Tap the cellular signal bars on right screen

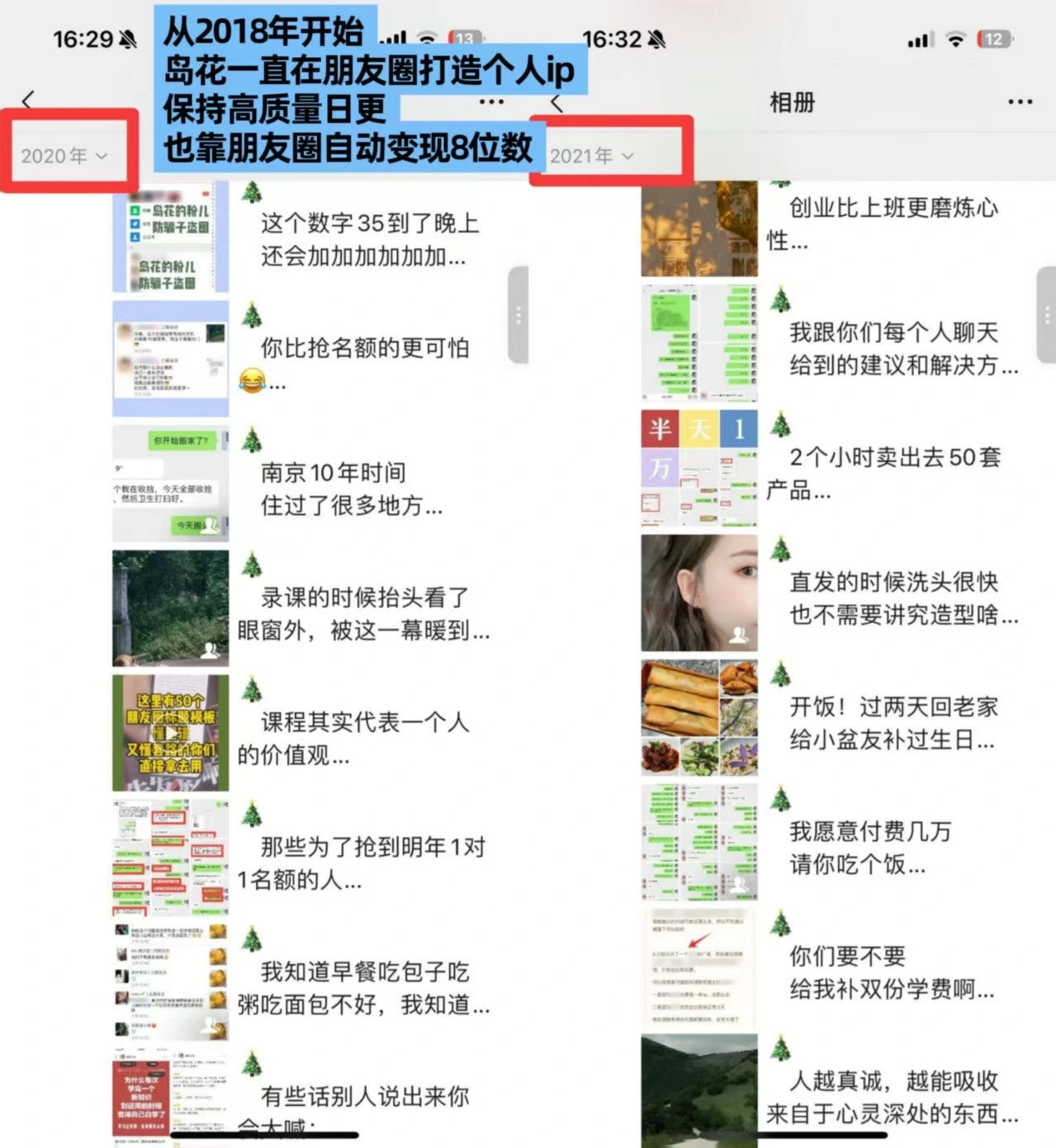[x=921, y=40]
